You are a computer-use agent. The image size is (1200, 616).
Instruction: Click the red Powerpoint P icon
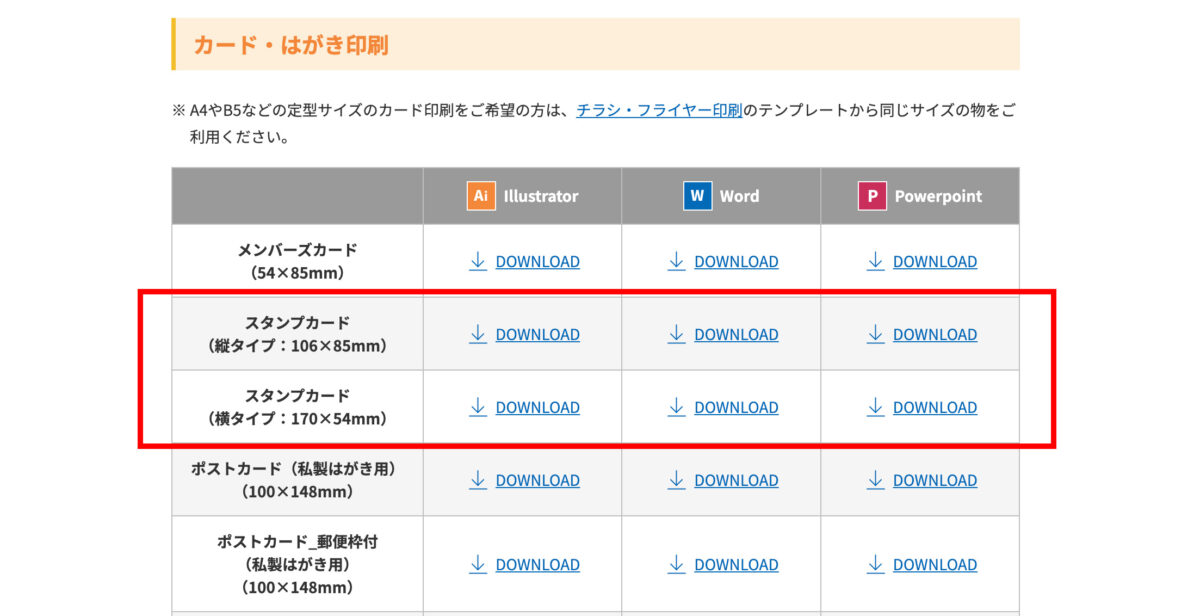(872, 196)
